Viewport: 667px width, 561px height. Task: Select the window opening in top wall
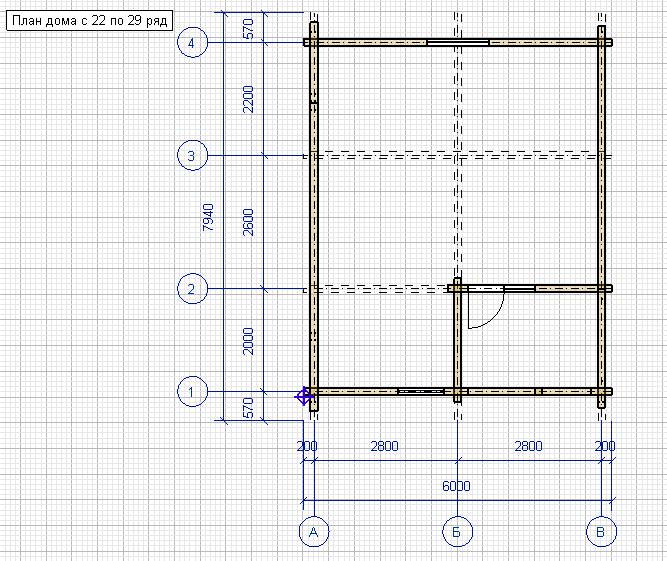point(458,43)
